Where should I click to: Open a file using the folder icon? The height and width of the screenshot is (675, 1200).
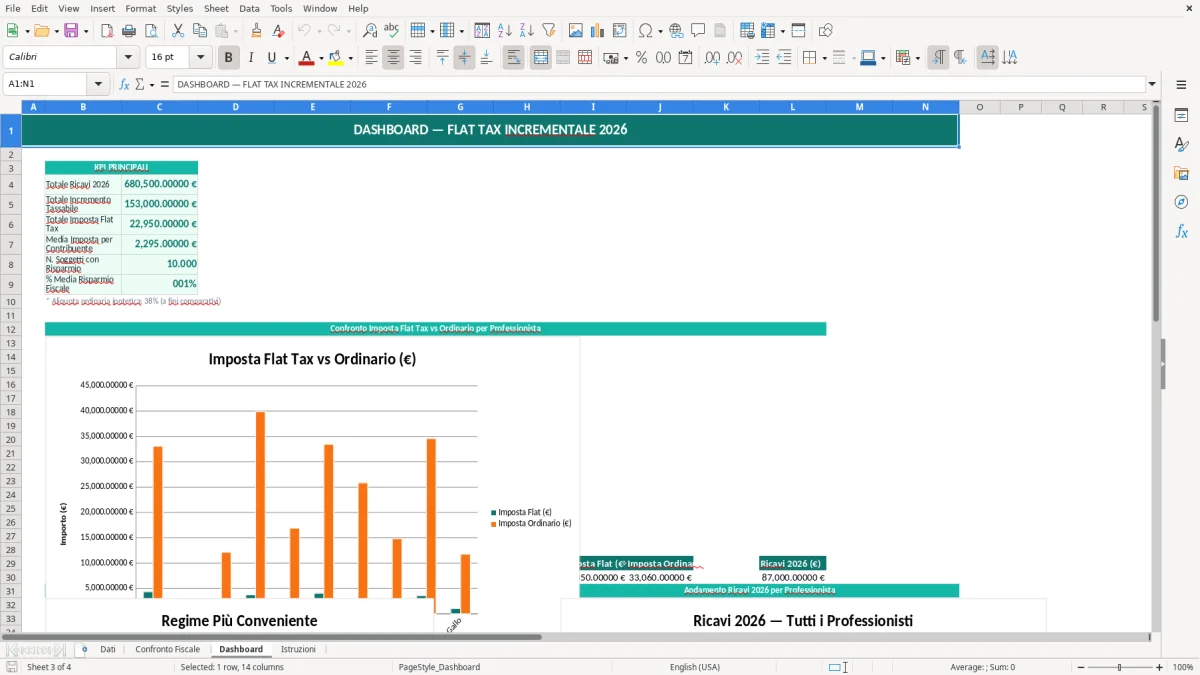(41, 31)
